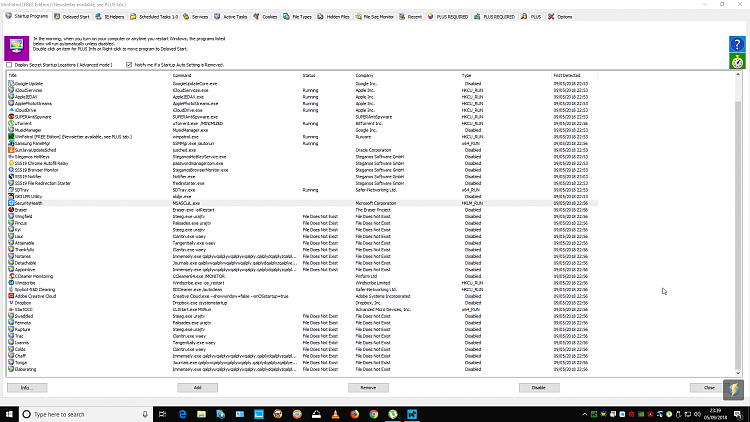Select the MusicManager startup entry
This screenshot has width=750, height=422.
click(302, 130)
